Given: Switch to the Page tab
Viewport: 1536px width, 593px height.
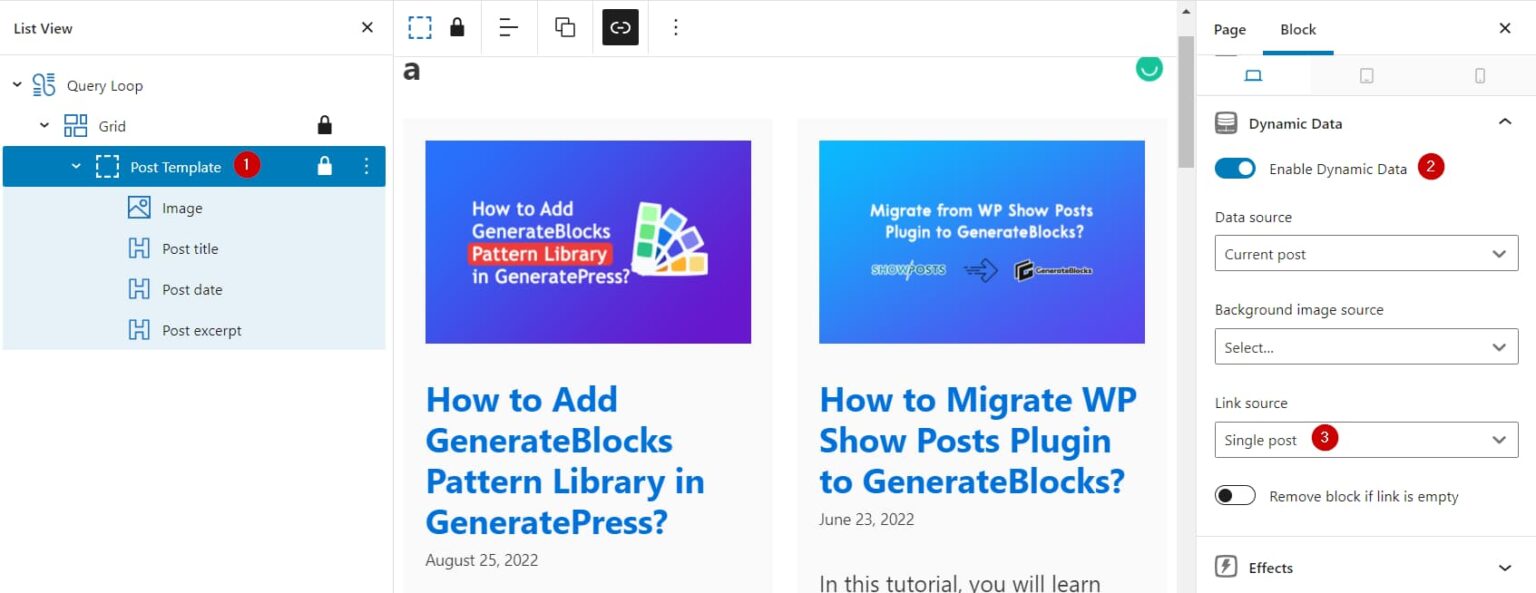Looking at the screenshot, I should pos(1229,29).
